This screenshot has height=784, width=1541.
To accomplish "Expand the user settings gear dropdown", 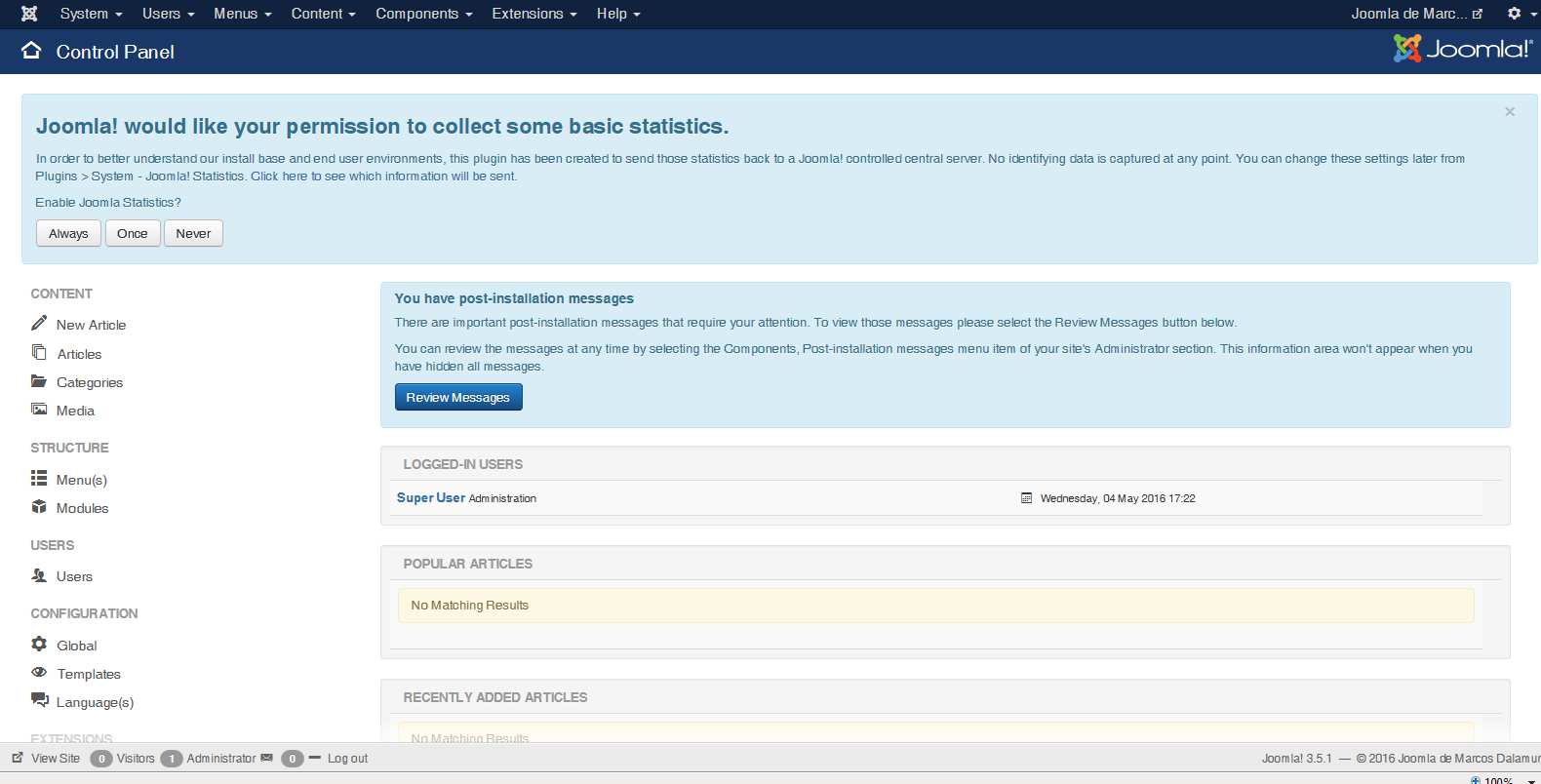I will click(1521, 14).
